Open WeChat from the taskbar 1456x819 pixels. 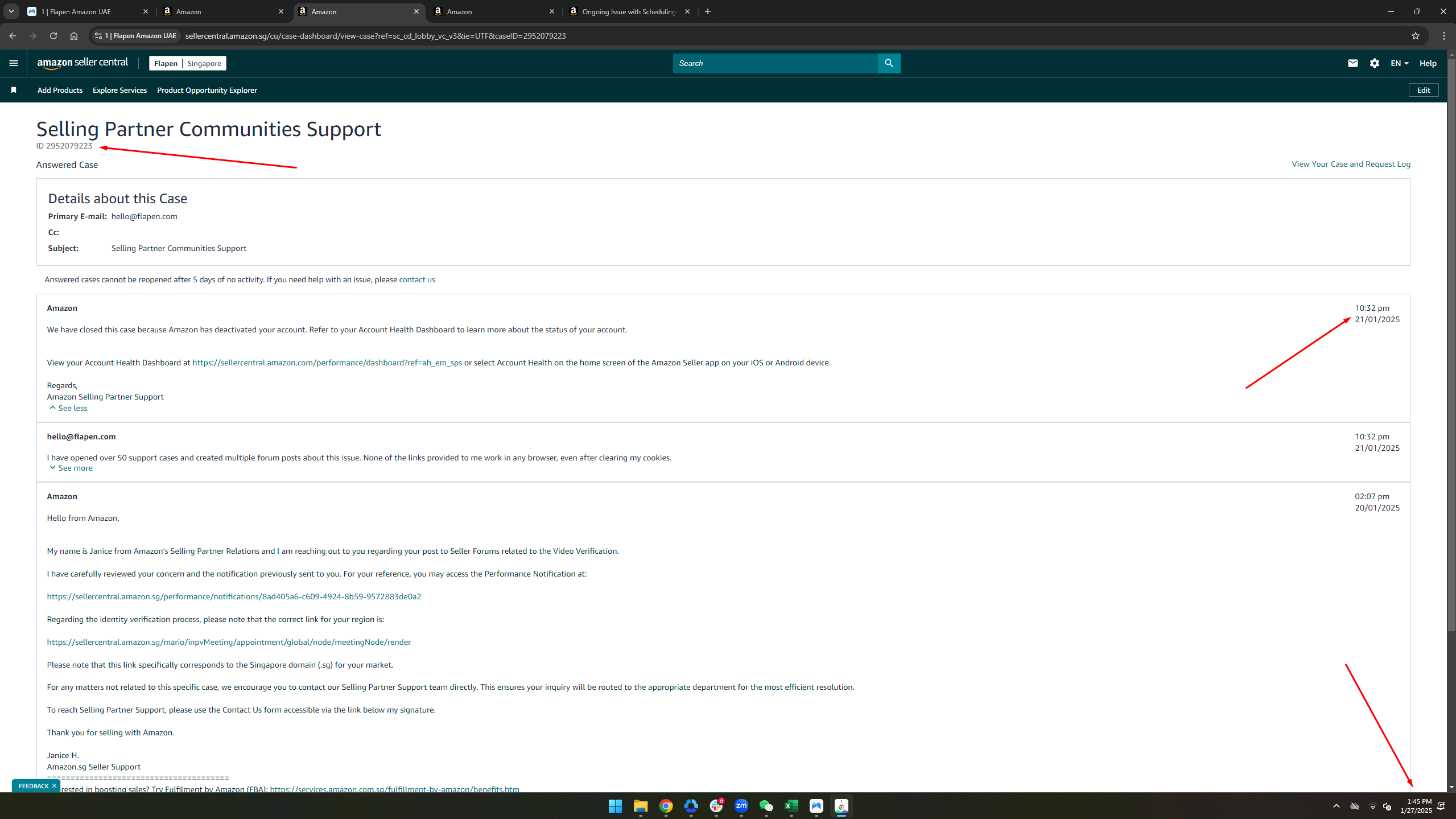766,806
